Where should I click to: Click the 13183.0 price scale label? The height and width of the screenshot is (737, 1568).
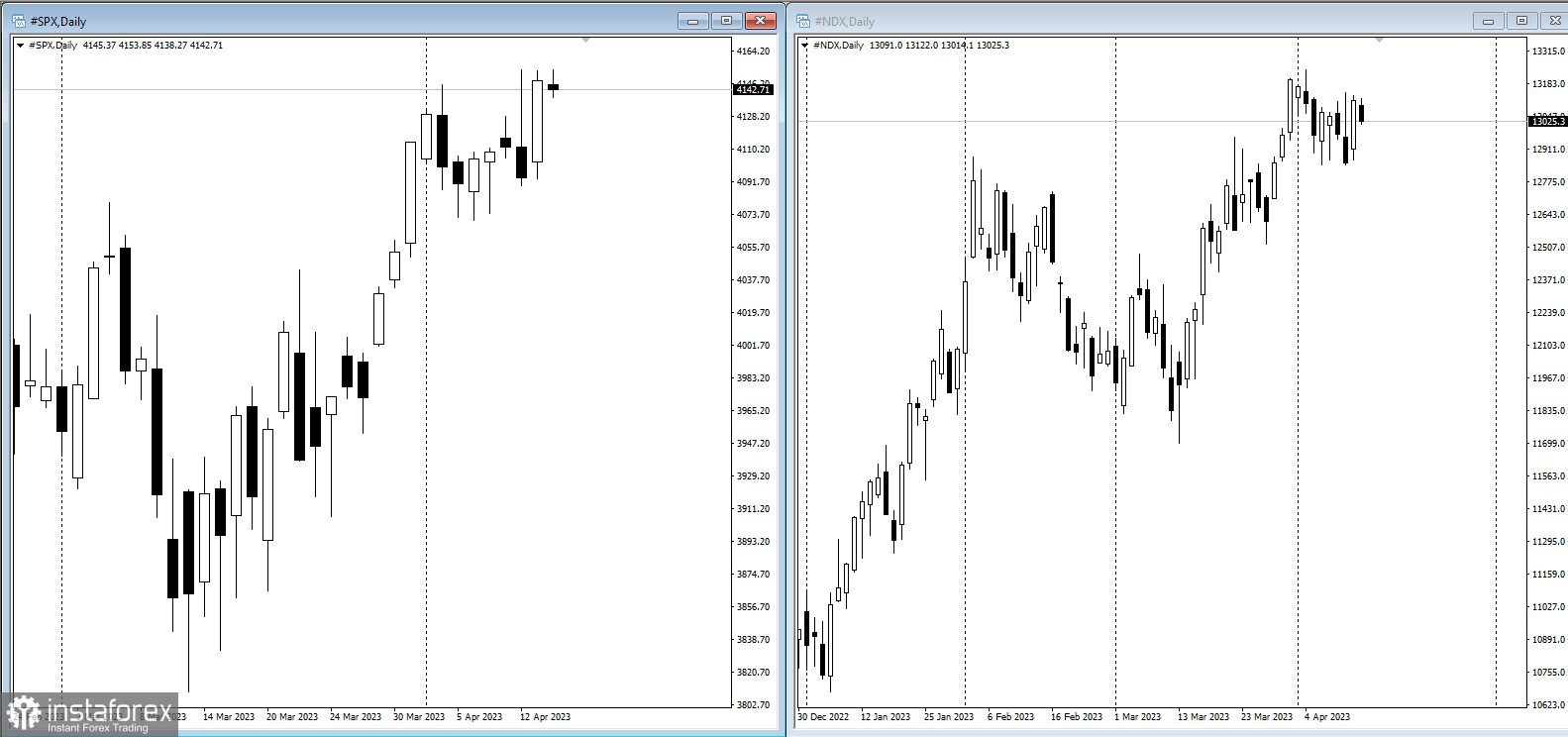[1548, 84]
